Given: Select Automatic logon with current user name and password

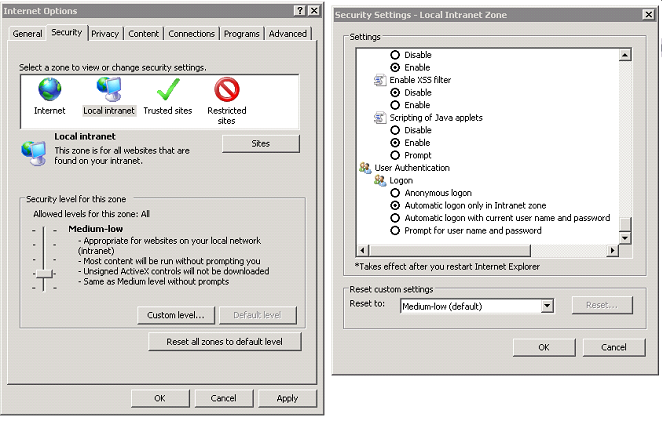Looking at the screenshot, I should pyautogui.click(x=395, y=218).
